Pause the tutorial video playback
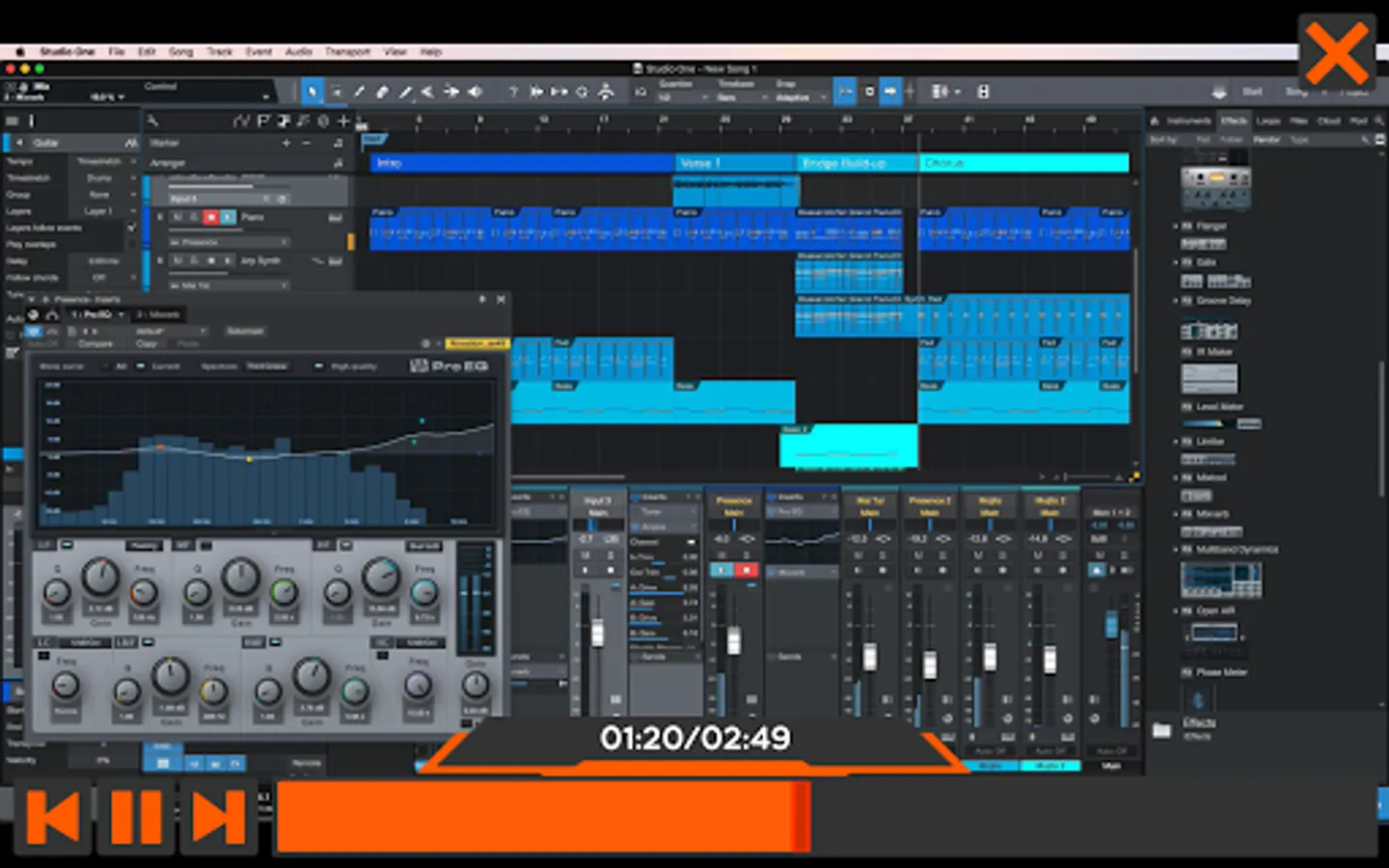Screen dimensions: 1389x868 coord(136,817)
